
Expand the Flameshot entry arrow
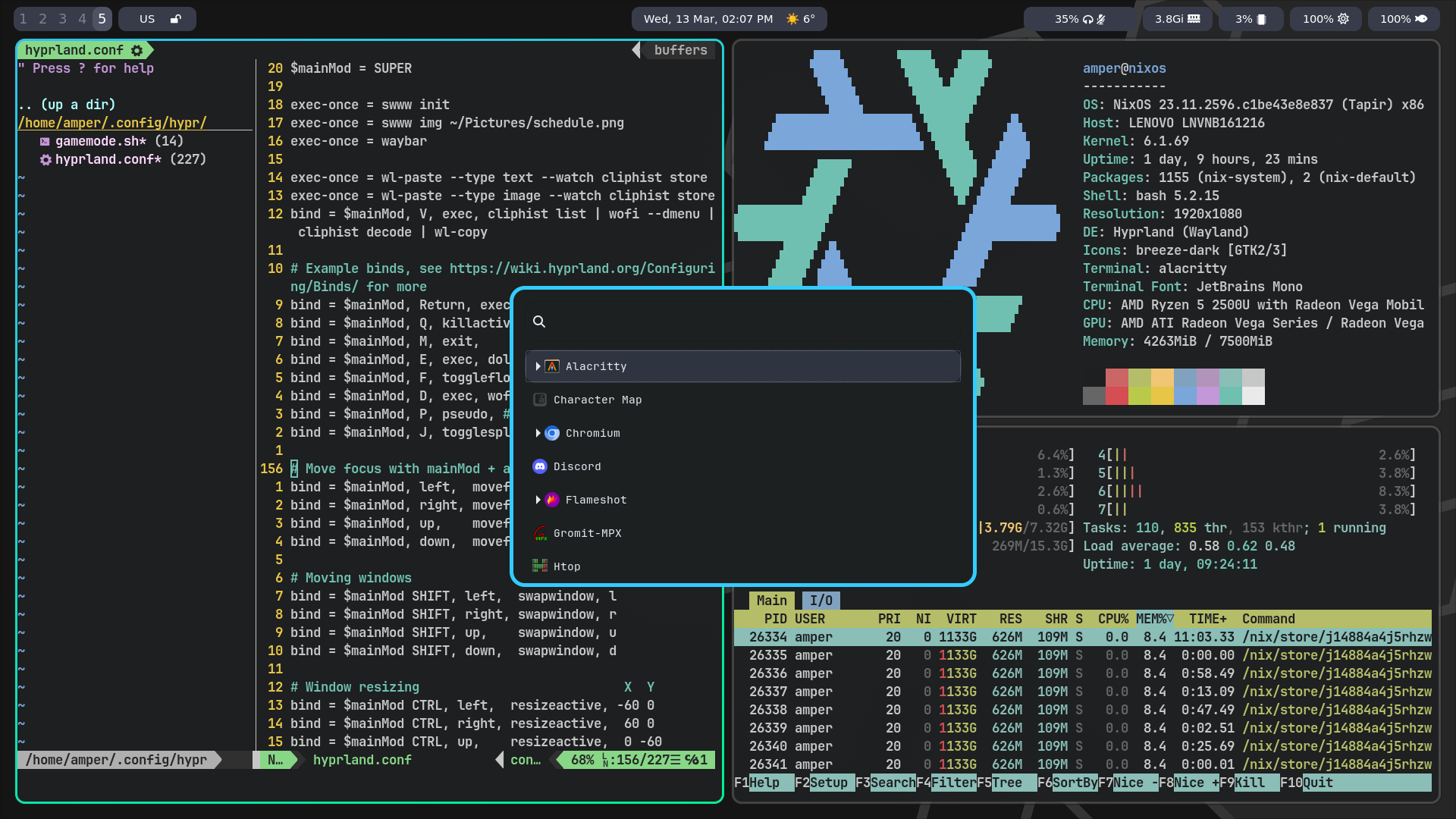pos(538,500)
